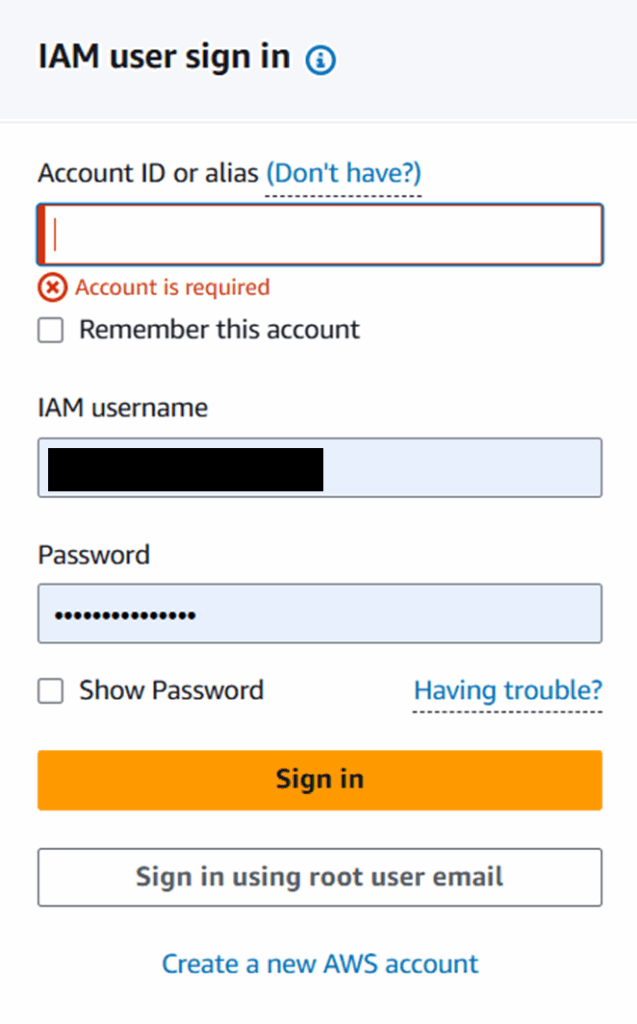
Task: Click the Password field label
Action: 94,555
